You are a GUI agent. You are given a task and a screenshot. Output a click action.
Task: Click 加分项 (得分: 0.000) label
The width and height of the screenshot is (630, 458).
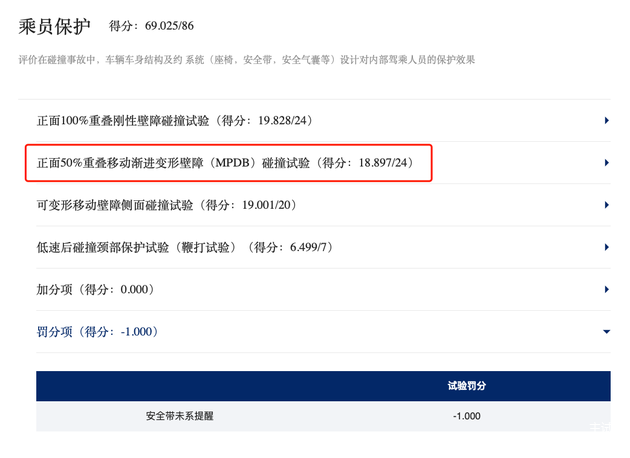pos(94,290)
